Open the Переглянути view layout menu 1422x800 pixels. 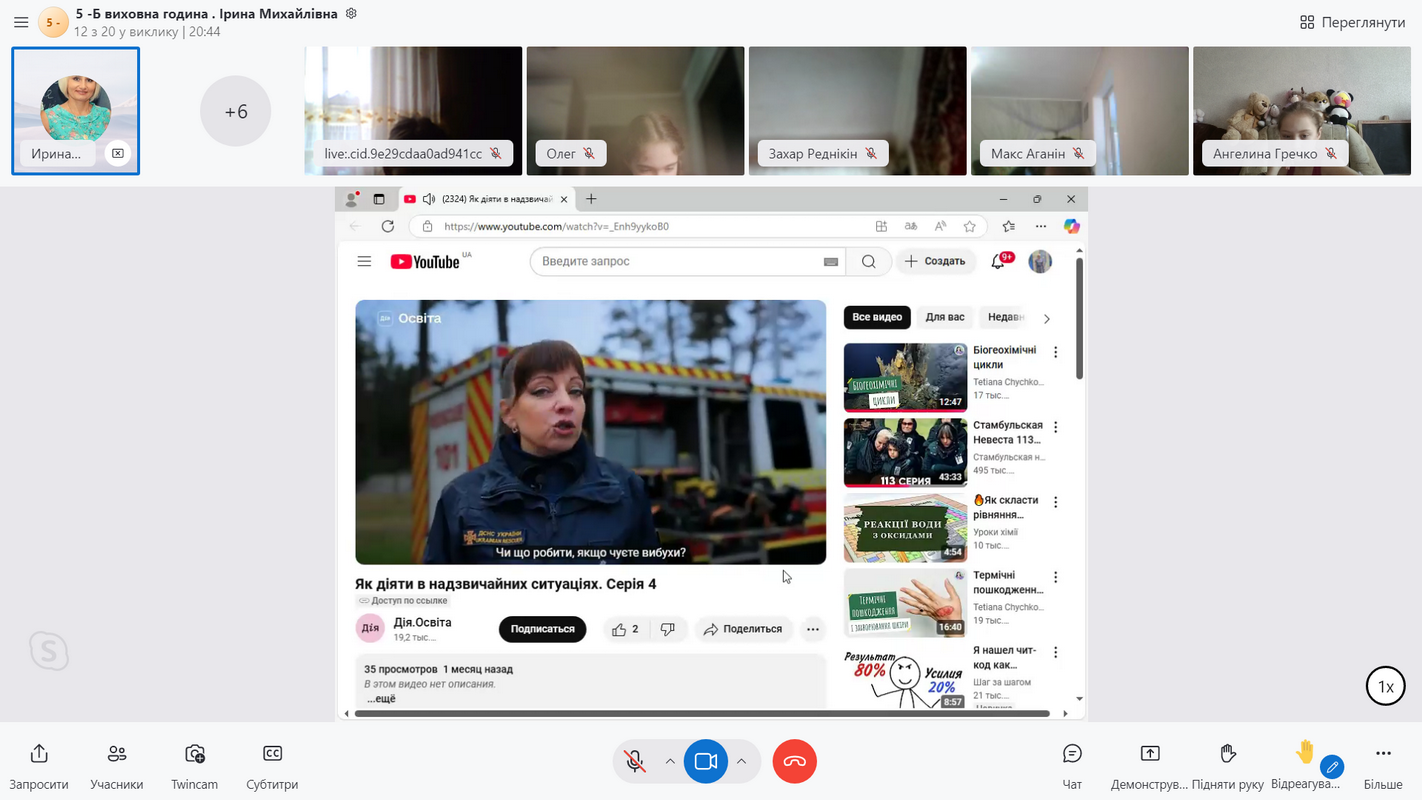[x=1352, y=22]
